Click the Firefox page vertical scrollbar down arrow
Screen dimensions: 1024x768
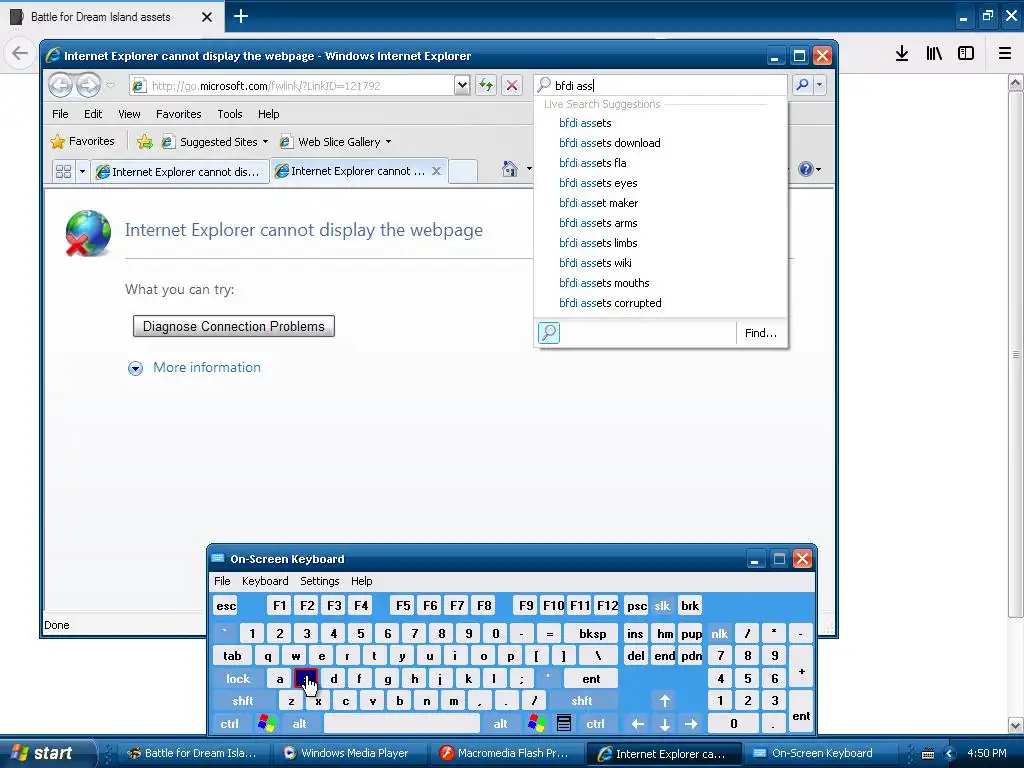coord(1015,725)
